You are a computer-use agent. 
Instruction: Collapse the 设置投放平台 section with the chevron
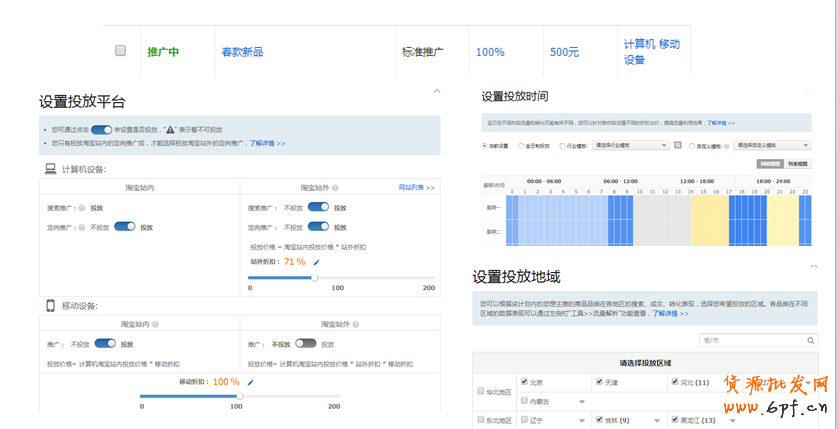(x=436, y=91)
